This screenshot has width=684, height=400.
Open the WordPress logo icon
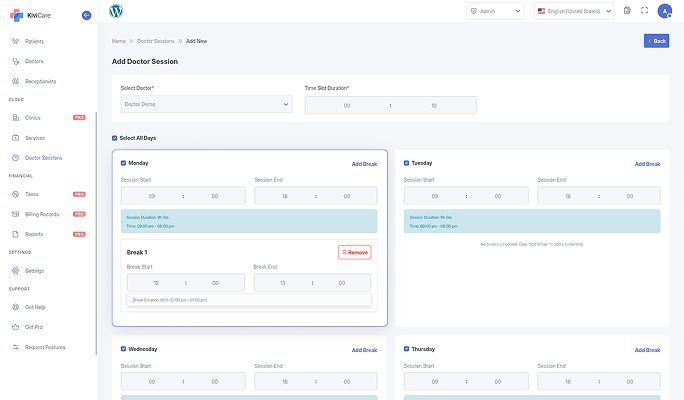click(116, 11)
